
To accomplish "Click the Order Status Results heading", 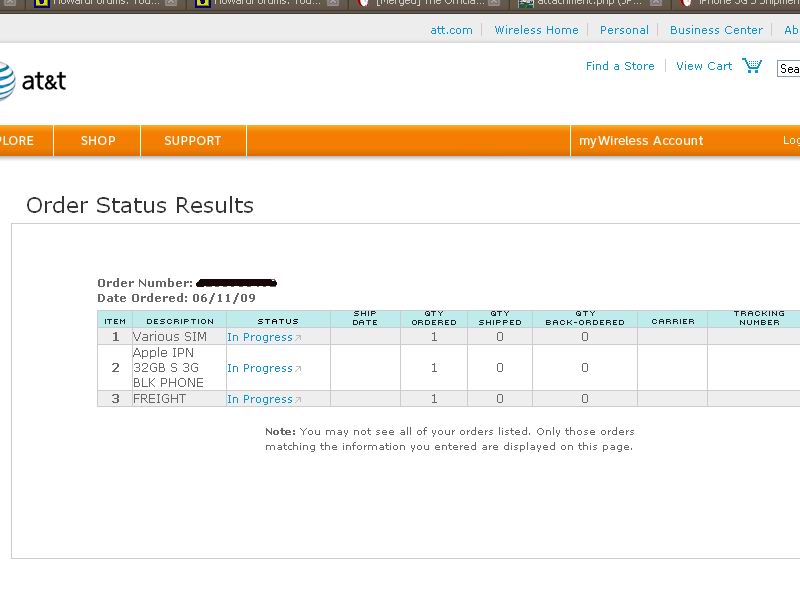I will coord(140,205).
